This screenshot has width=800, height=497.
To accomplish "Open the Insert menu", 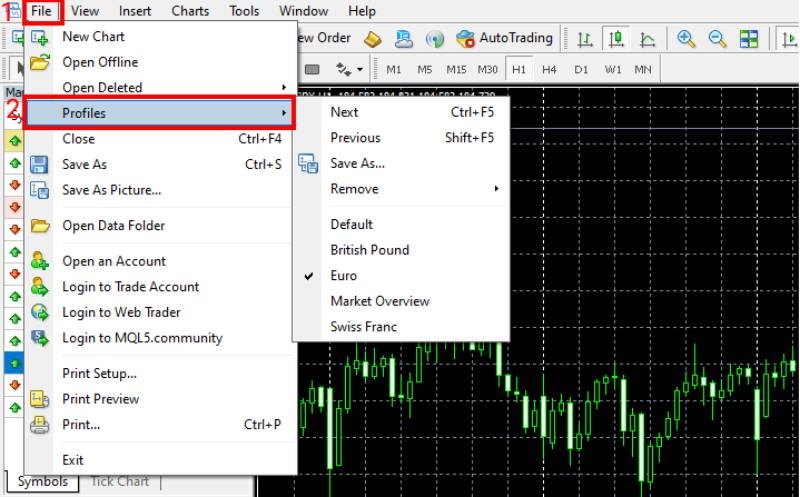I will [135, 11].
